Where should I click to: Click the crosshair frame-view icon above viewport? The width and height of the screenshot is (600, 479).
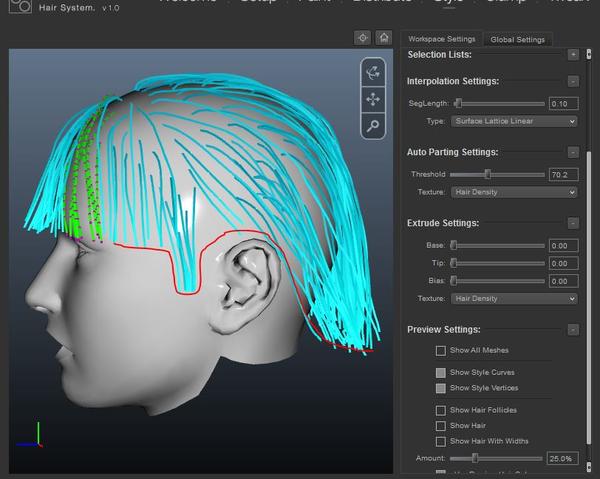tap(363, 37)
